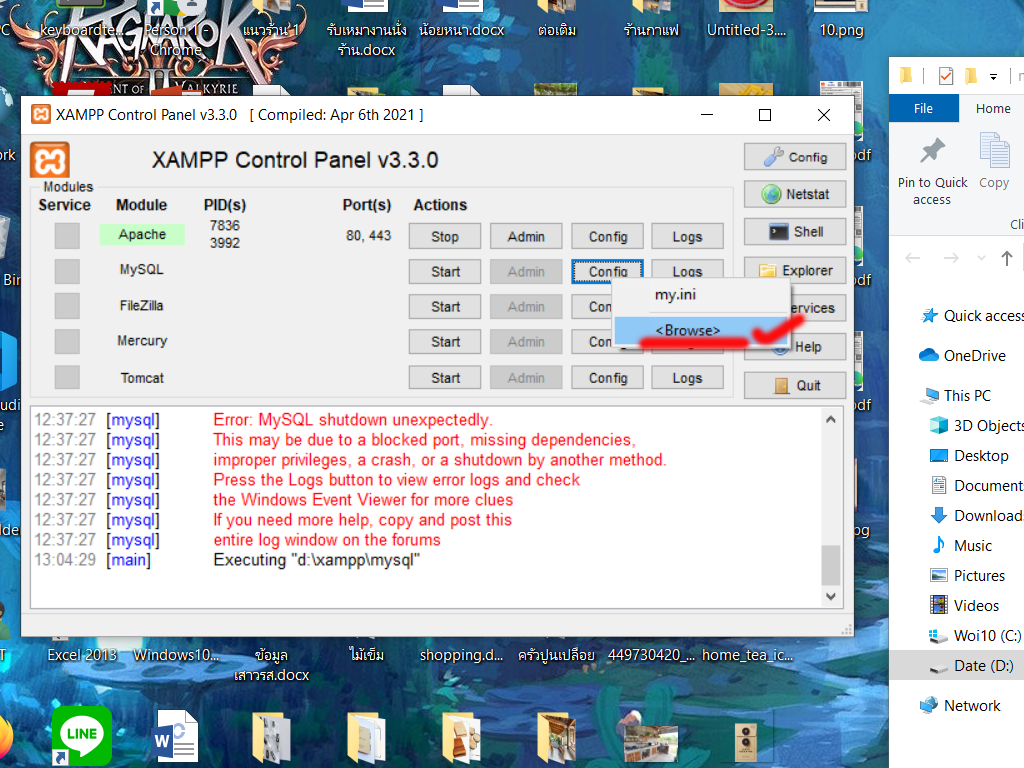Screen dimensions: 1024x768
Task: Toggle the Apache service checkbox
Action: tap(67, 236)
